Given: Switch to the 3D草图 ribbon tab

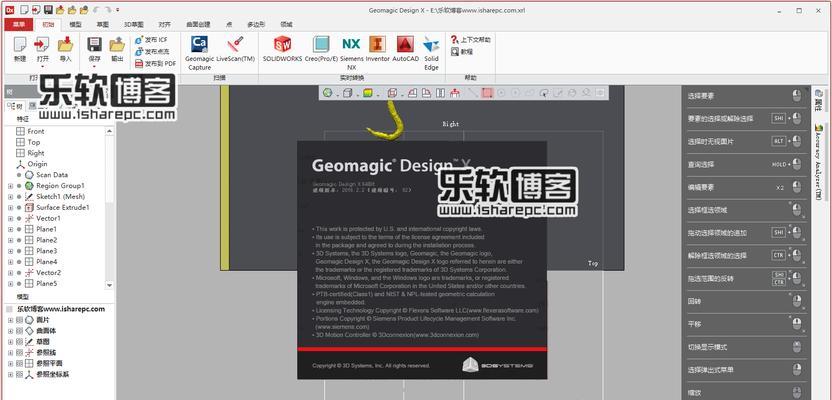Looking at the screenshot, I should tap(134, 24).
